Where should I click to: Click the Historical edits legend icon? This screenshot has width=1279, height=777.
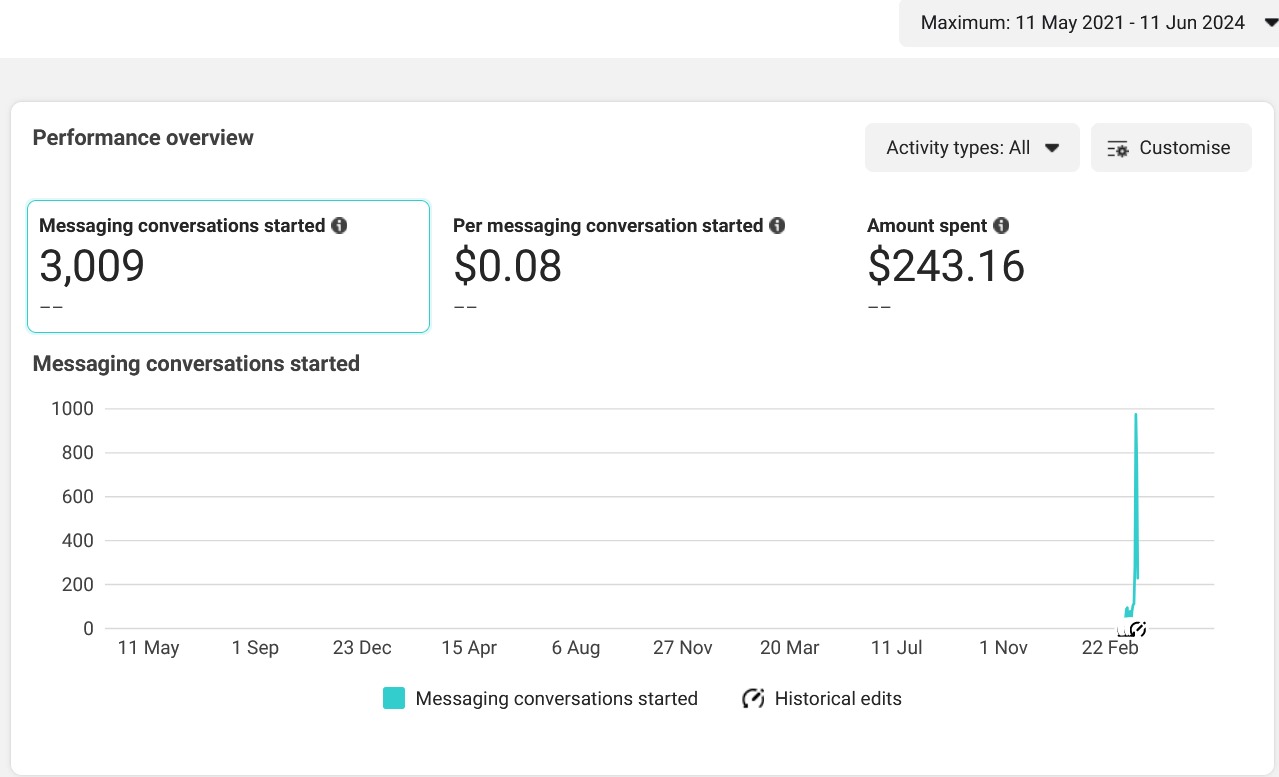pyautogui.click(x=753, y=699)
